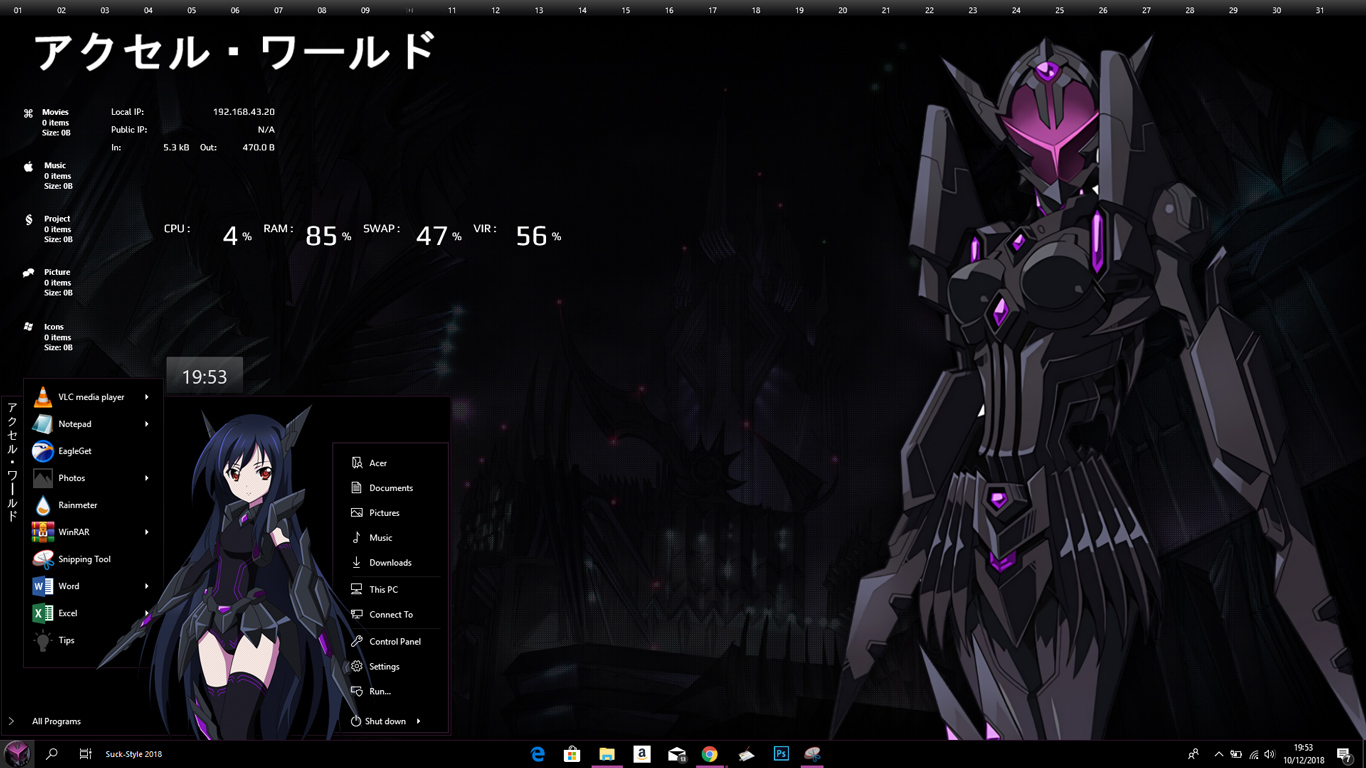Launch Excel from the start menu

[91, 613]
